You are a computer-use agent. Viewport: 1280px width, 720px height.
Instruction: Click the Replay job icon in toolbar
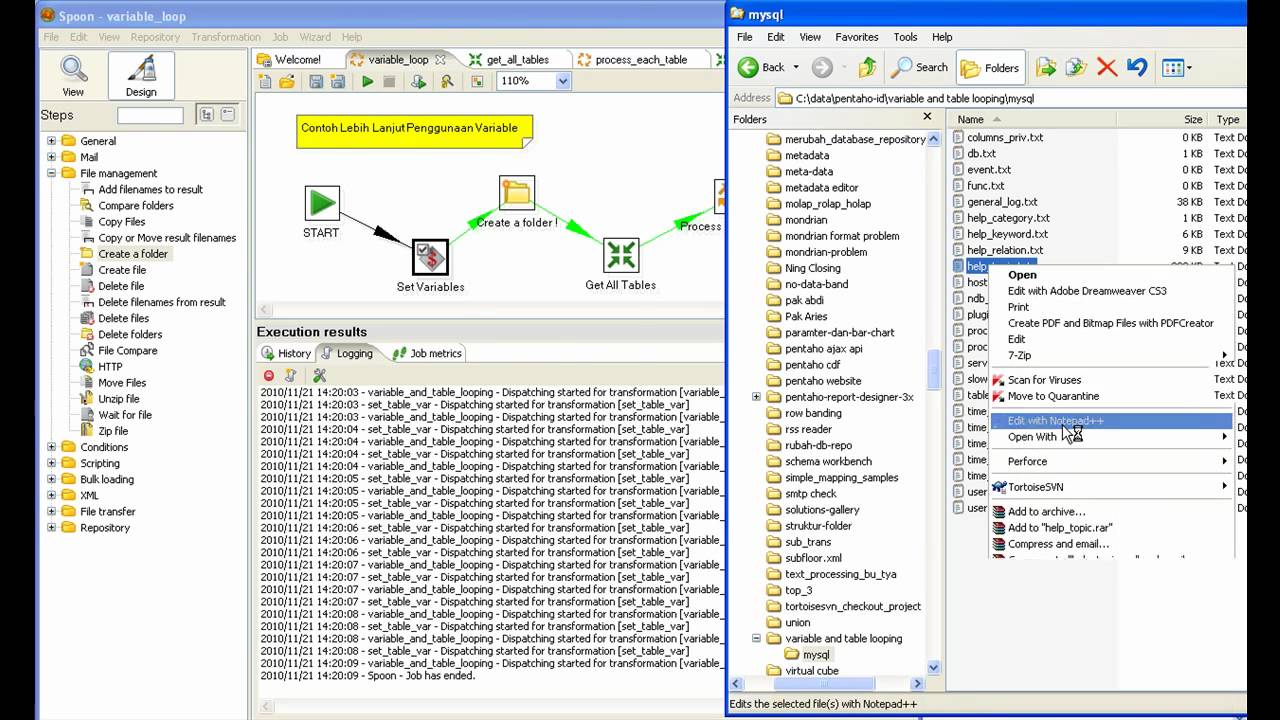point(418,82)
